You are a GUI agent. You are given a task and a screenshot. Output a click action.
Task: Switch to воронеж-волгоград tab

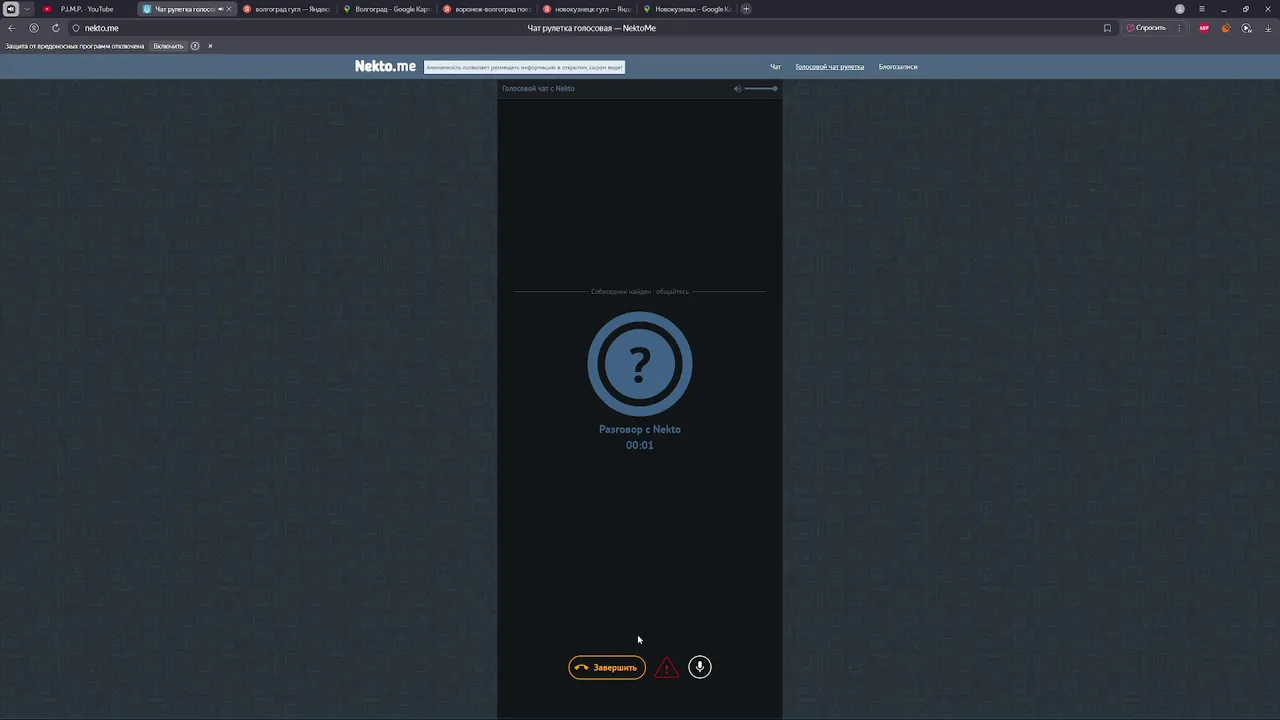click(486, 9)
